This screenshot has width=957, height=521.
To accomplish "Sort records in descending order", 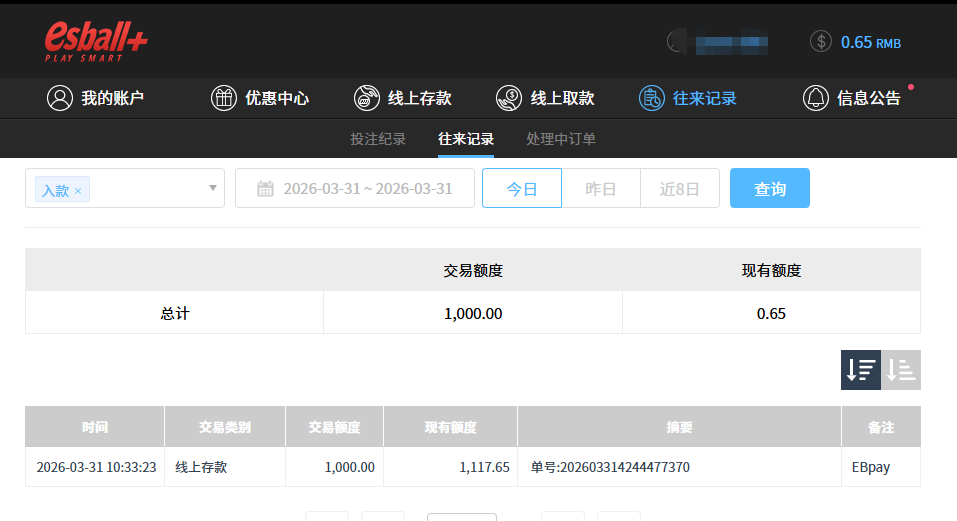I will [x=861, y=370].
